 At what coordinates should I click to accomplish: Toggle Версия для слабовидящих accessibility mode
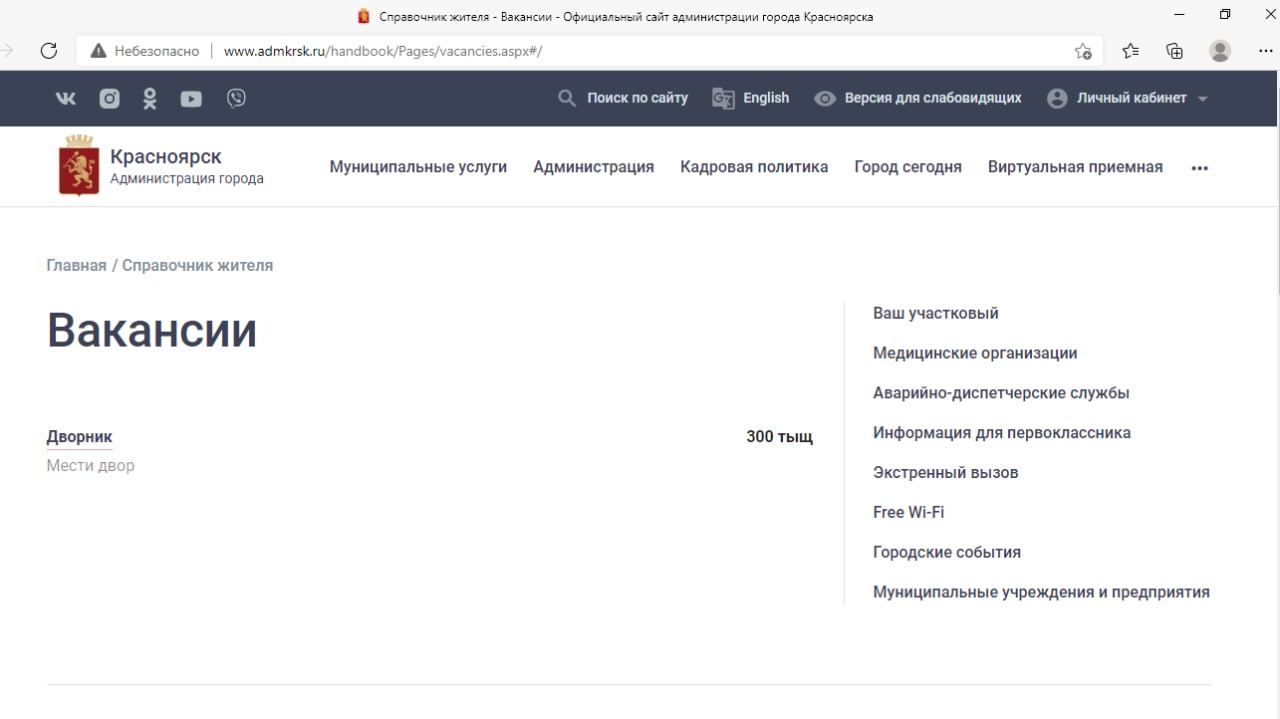[x=918, y=98]
